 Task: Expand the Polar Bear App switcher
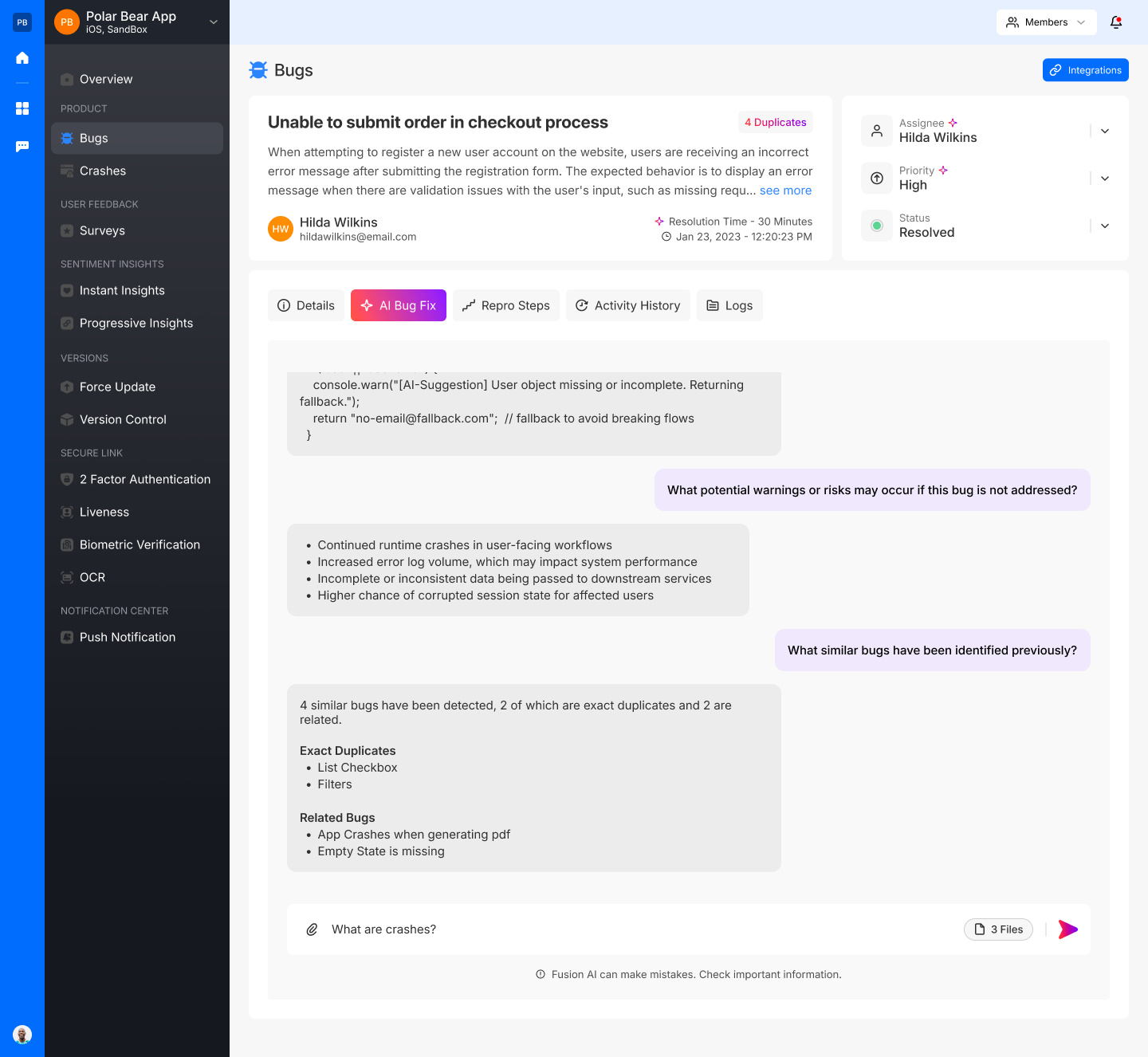(x=213, y=22)
